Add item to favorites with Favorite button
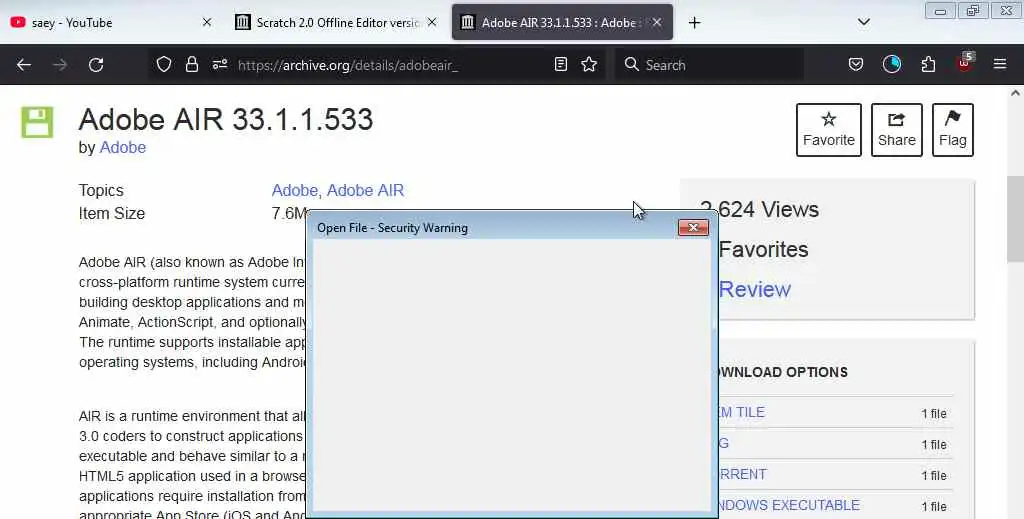This screenshot has height=519, width=1024. pos(829,130)
